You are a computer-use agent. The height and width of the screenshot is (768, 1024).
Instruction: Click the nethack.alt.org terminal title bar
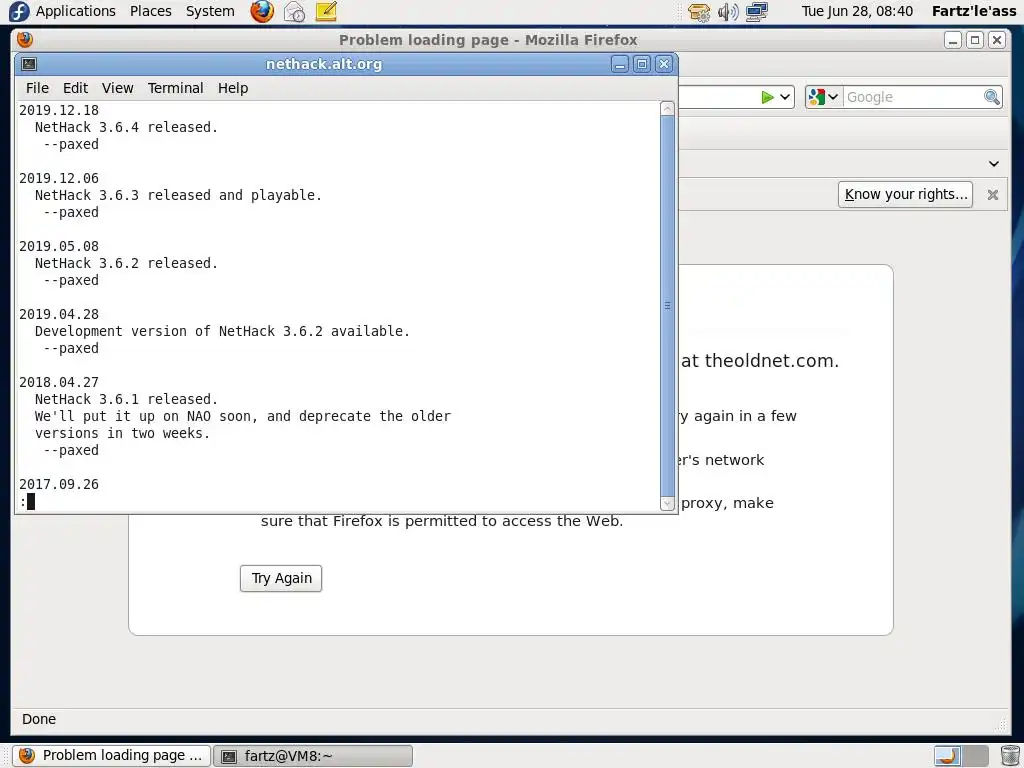[323, 64]
